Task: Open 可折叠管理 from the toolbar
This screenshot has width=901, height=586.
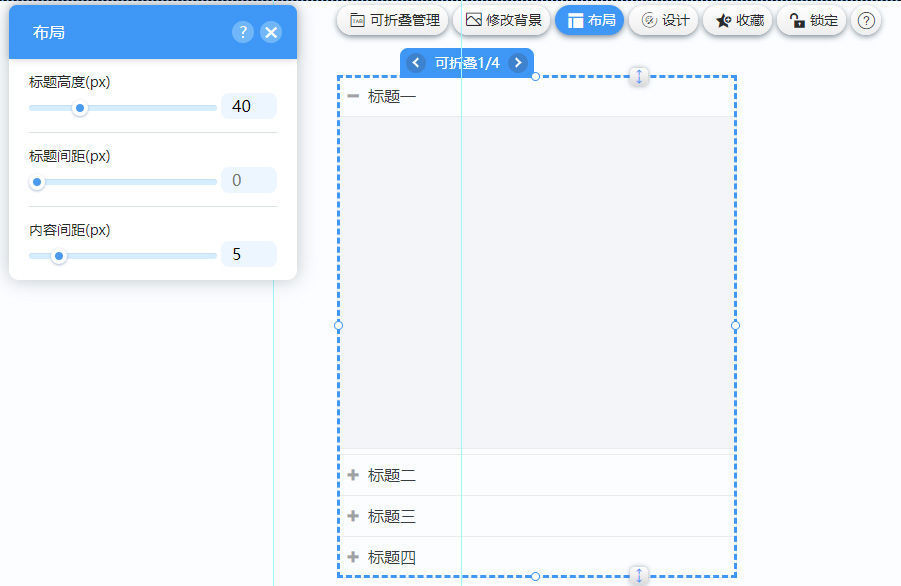Action: [394, 20]
